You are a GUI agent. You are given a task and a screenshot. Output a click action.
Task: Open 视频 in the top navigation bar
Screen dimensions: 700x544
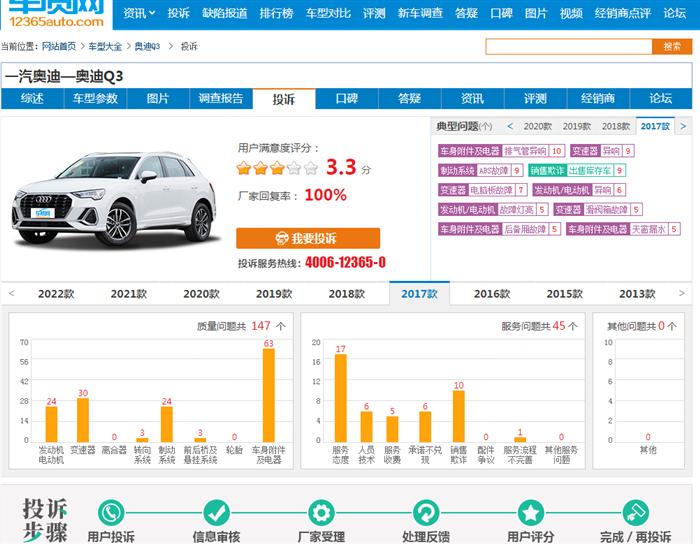point(571,13)
